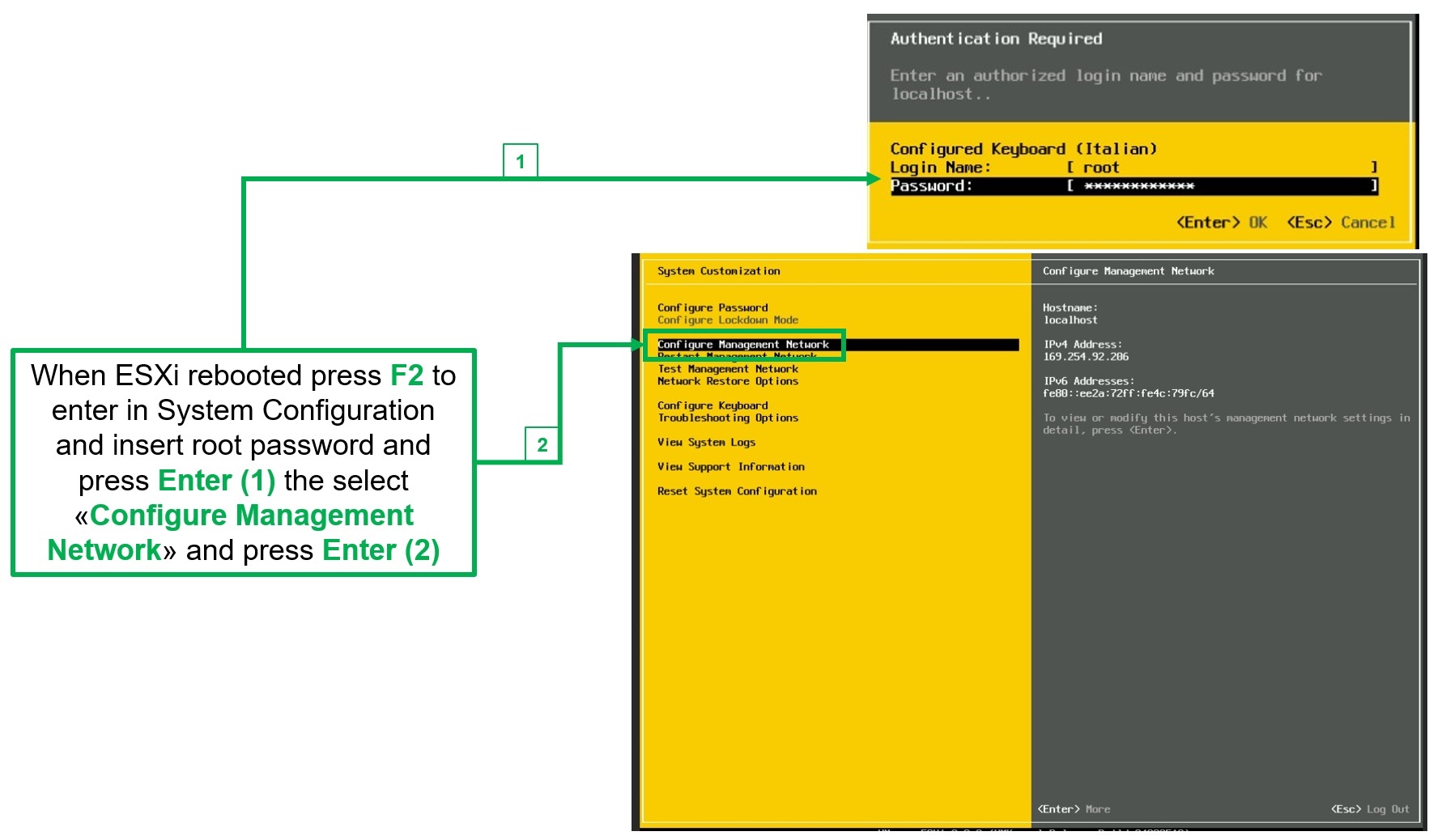1429x840 pixels.
Task: Click <Esc> Cancel in authentication dialog
Action: [1341, 223]
